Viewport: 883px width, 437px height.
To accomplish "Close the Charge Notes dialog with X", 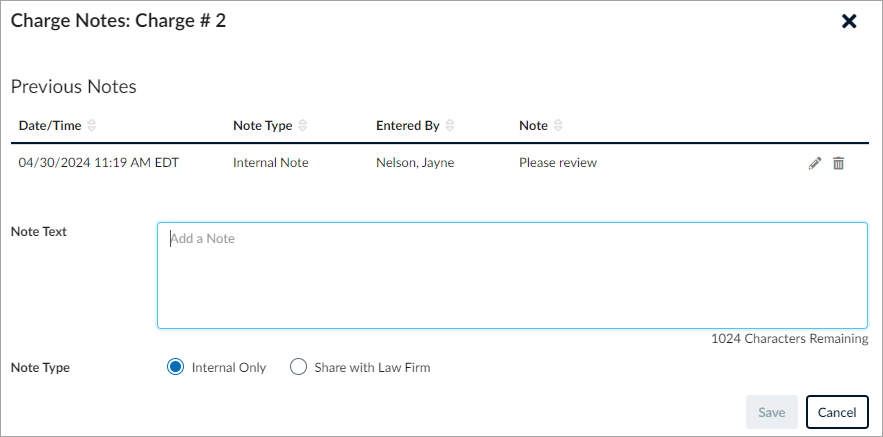I will coord(849,21).
